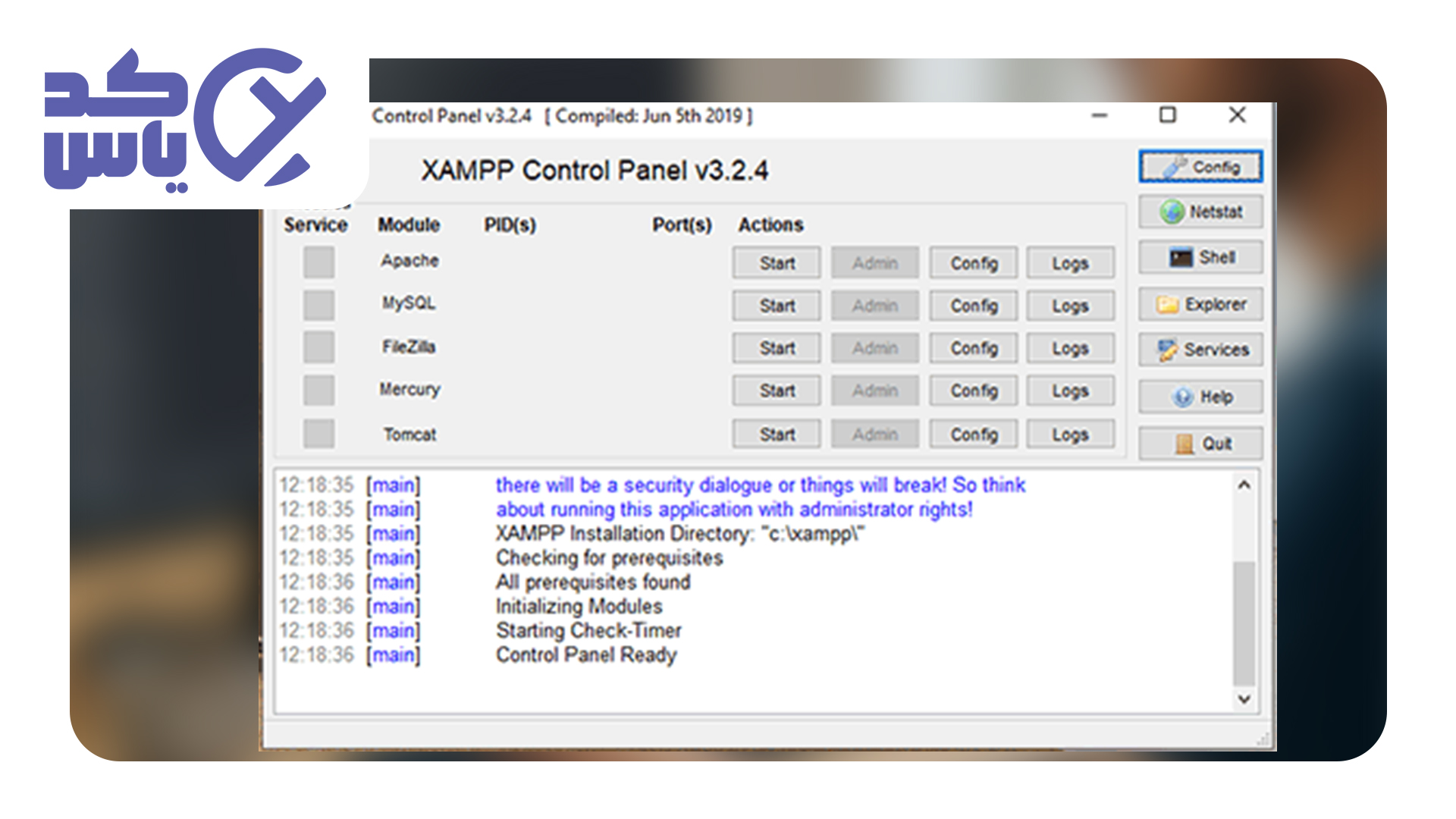The height and width of the screenshot is (819, 1456).
Task: Start the Tomcat module
Action: [x=777, y=435]
